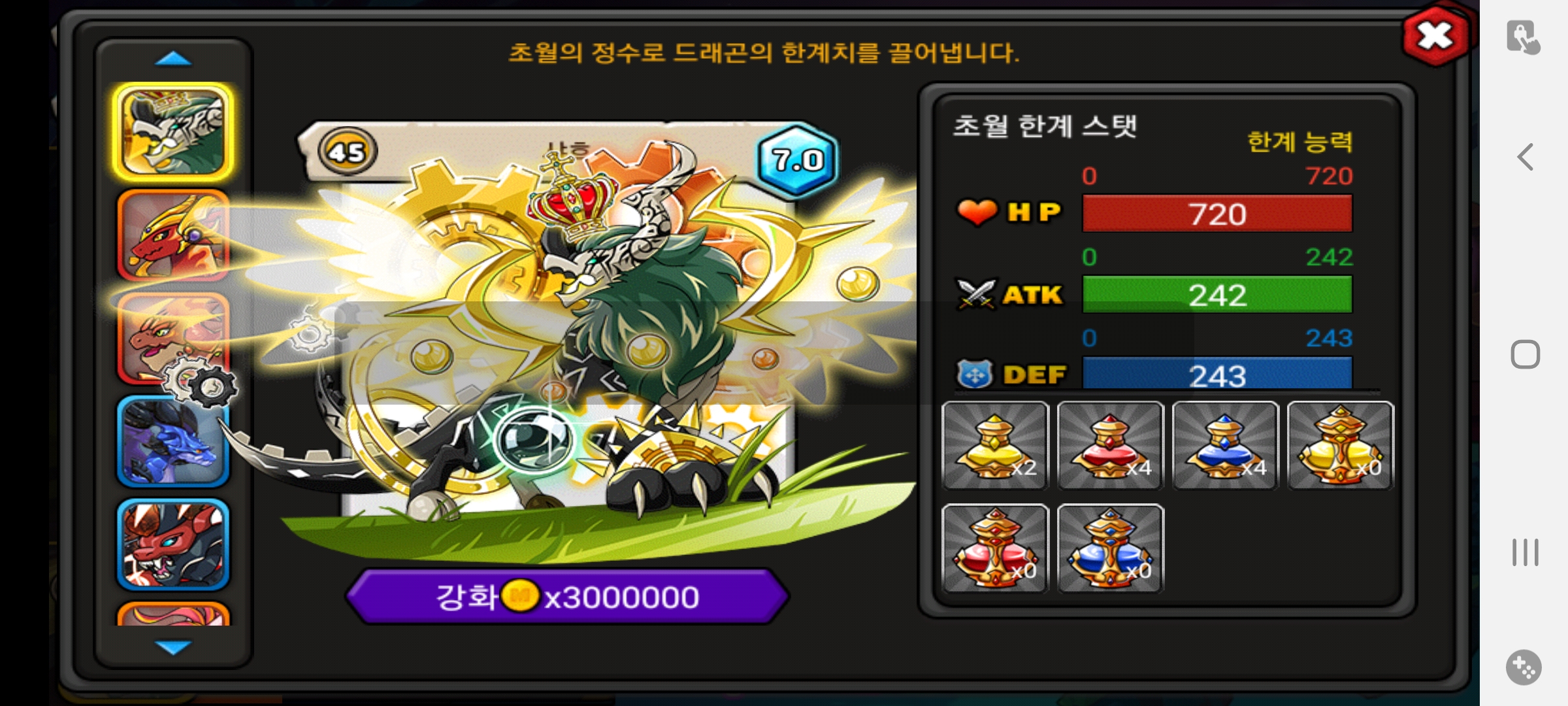Tap the Android home button
1568x706 pixels.
tap(1525, 354)
